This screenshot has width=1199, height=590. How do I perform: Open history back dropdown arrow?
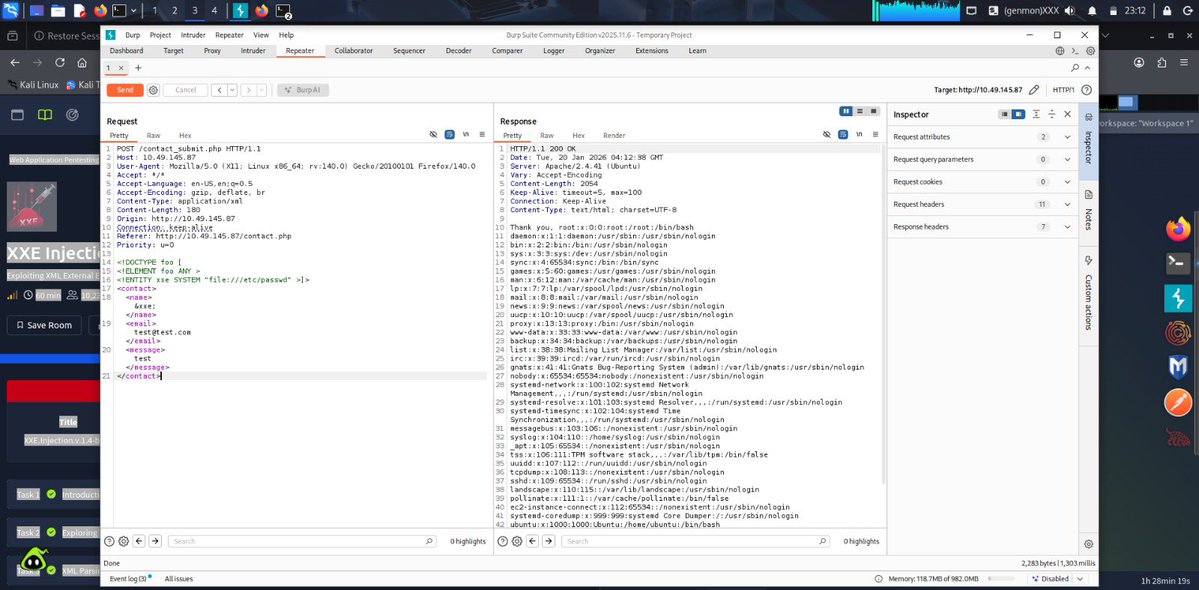click(232, 90)
